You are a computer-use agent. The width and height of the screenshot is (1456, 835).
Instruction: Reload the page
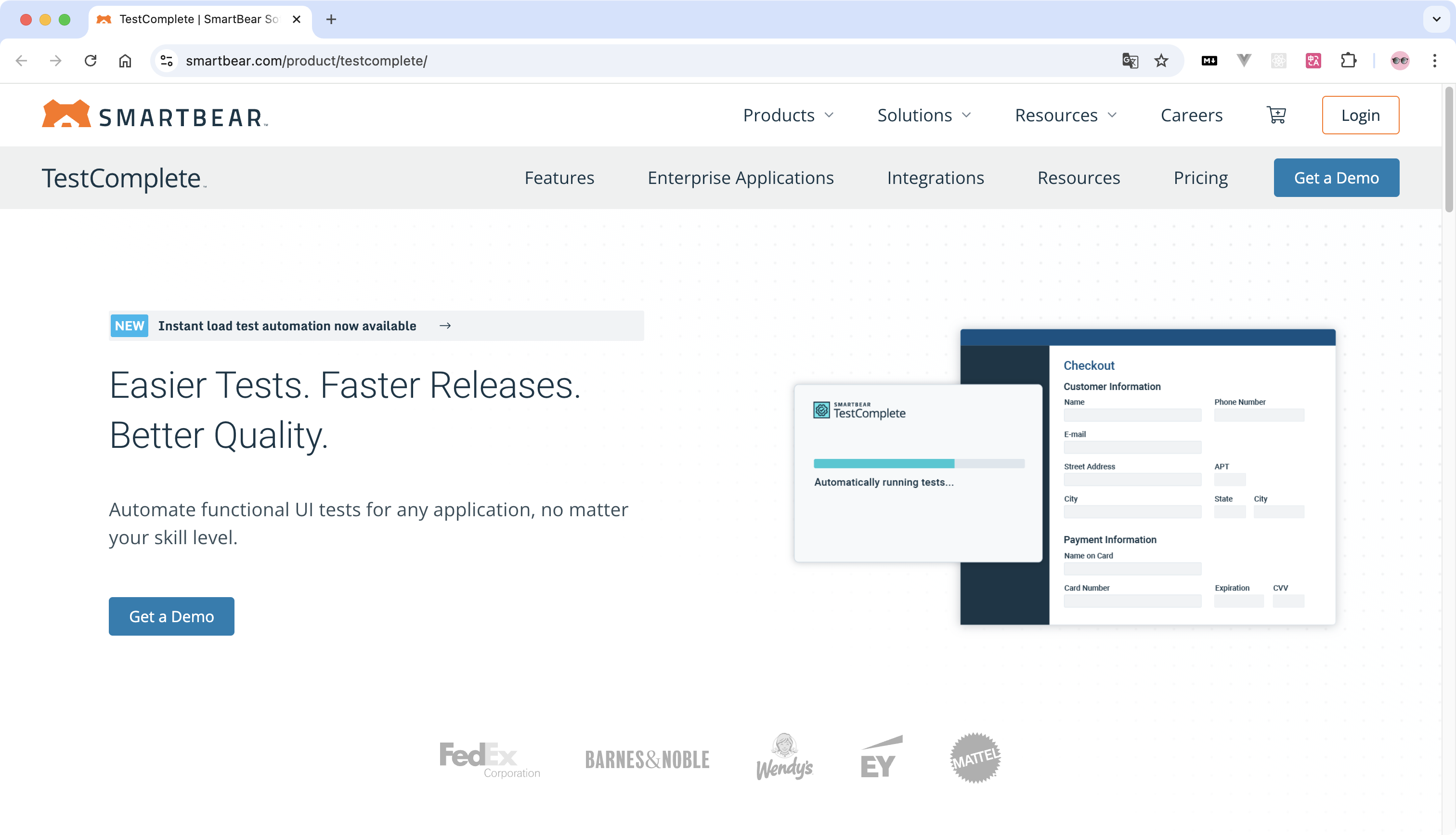(x=91, y=61)
